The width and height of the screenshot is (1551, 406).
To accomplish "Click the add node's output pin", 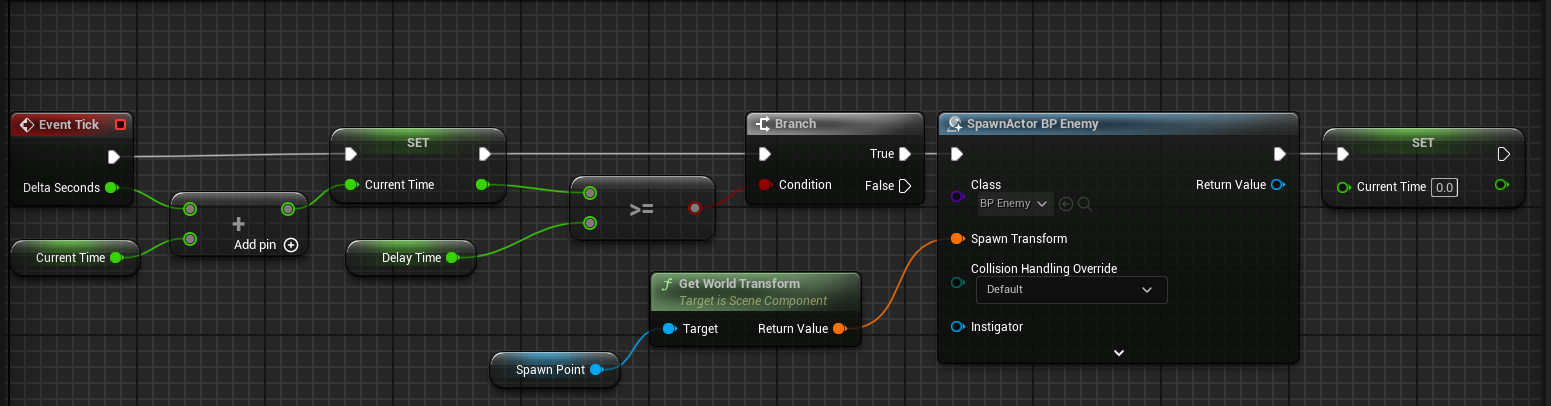I will [288, 209].
